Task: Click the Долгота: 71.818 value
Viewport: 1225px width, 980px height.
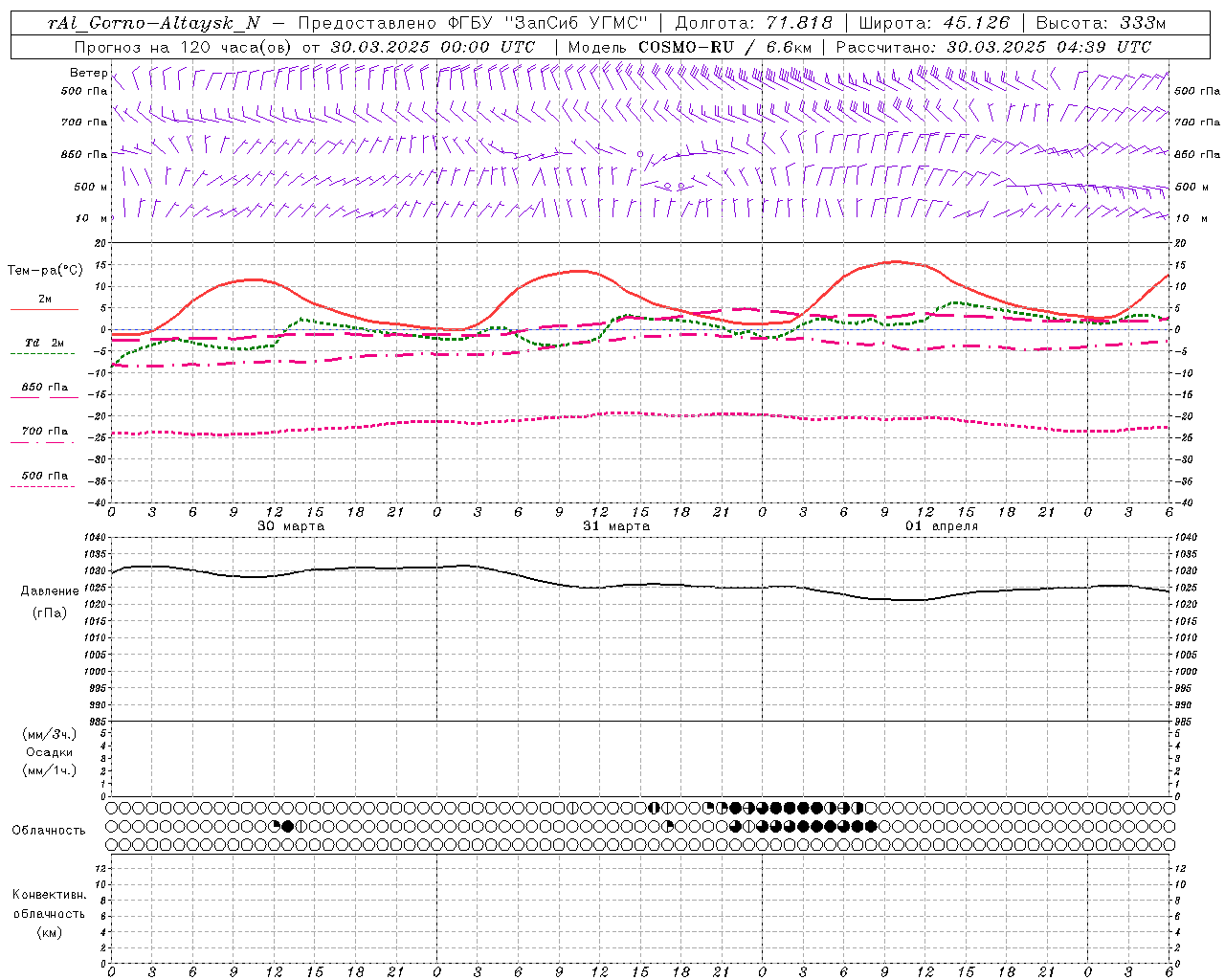Action: 754,23
